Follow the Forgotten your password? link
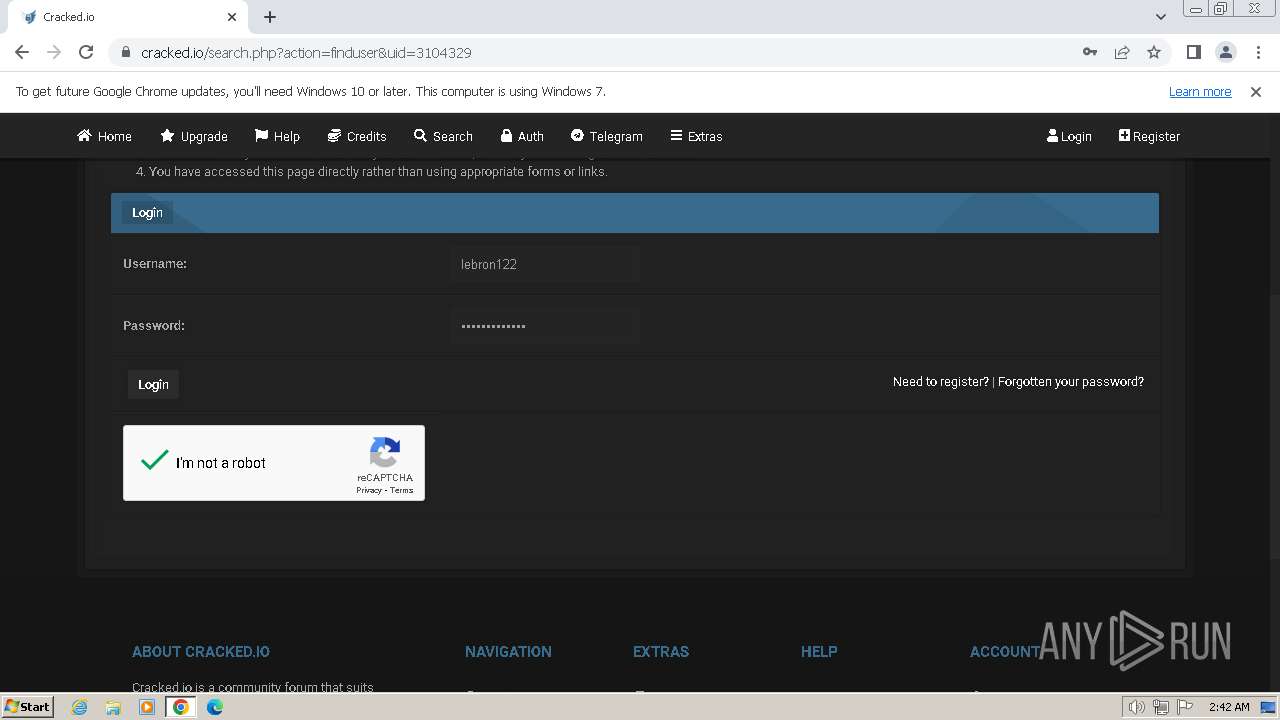The image size is (1280, 720). (x=1071, y=382)
